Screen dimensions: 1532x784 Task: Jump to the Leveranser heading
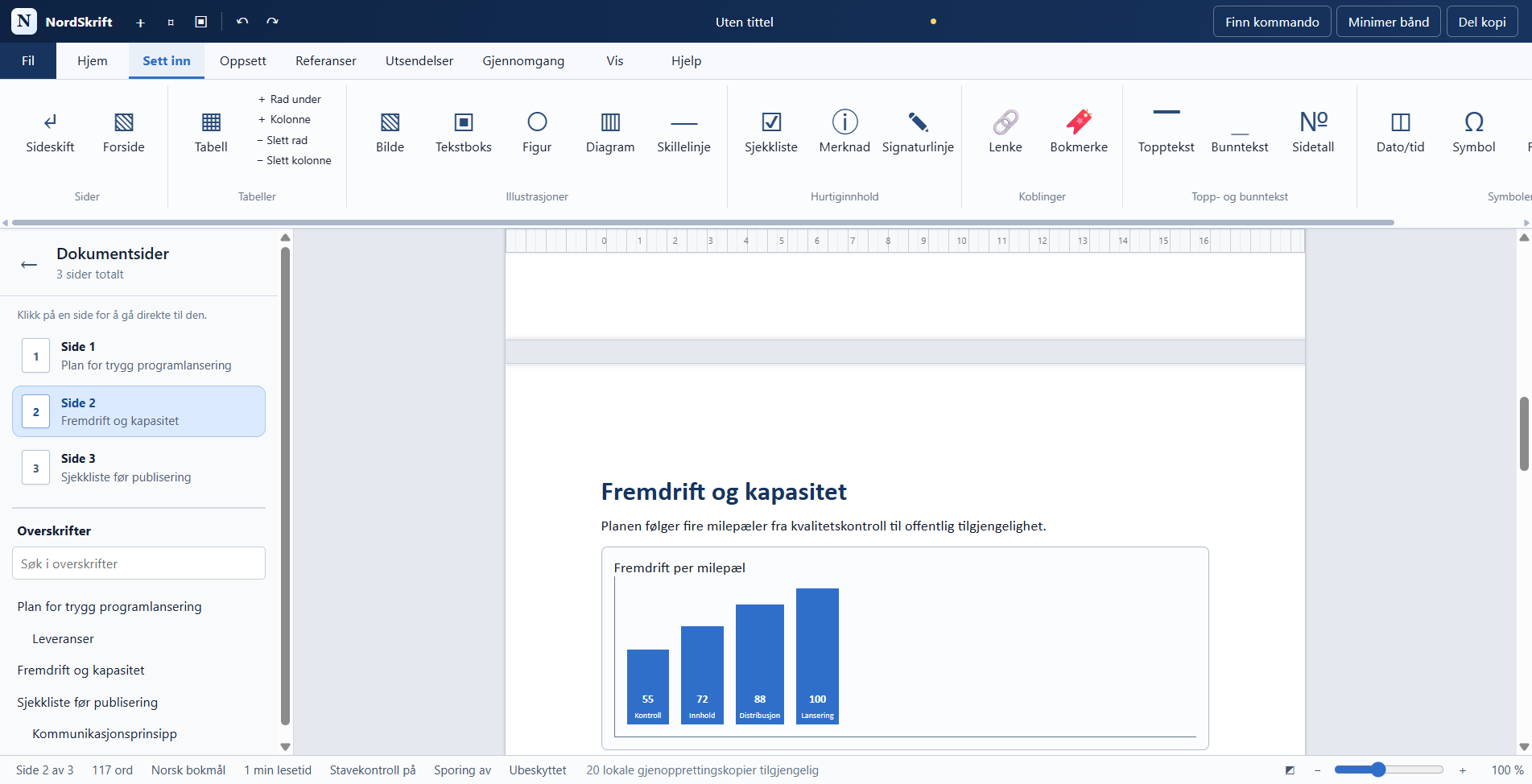[x=63, y=639]
